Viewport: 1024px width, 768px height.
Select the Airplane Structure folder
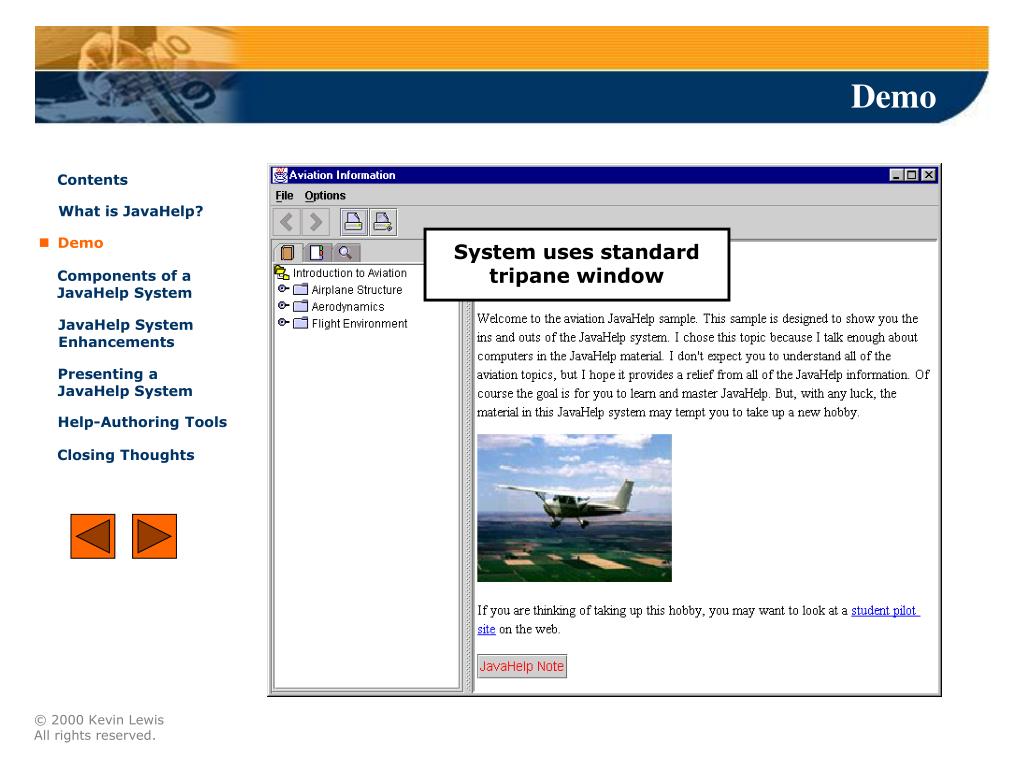coord(357,290)
